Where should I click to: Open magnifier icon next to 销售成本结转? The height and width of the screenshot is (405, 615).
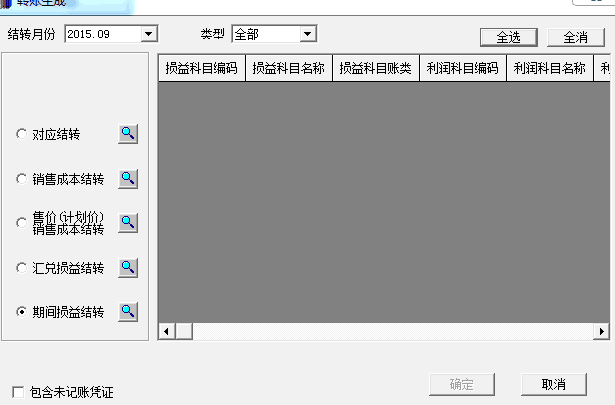(128, 179)
